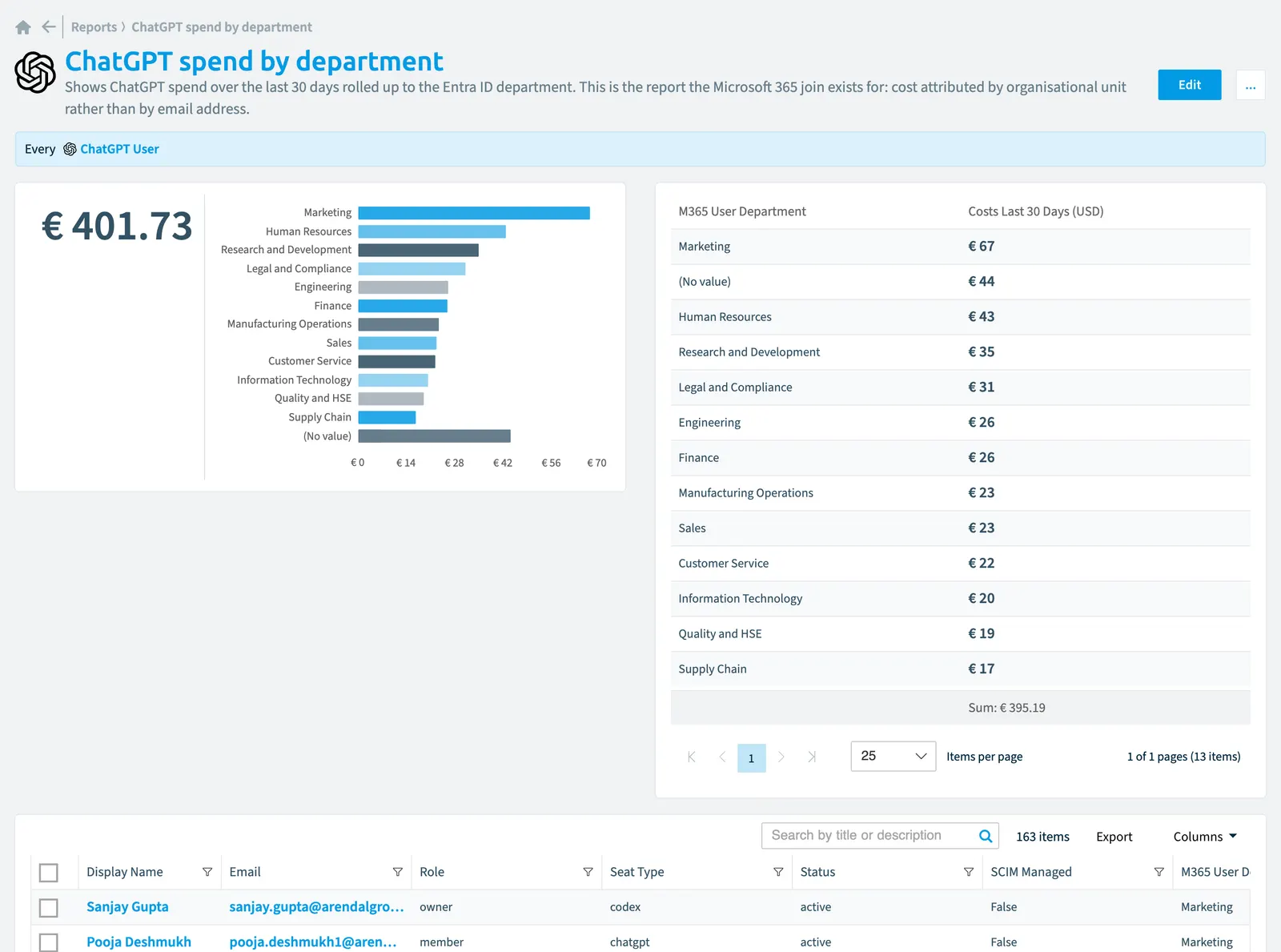Click the Quality and HSE table row
The height and width of the screenshot is (952, 1281).
click(961, 634)
